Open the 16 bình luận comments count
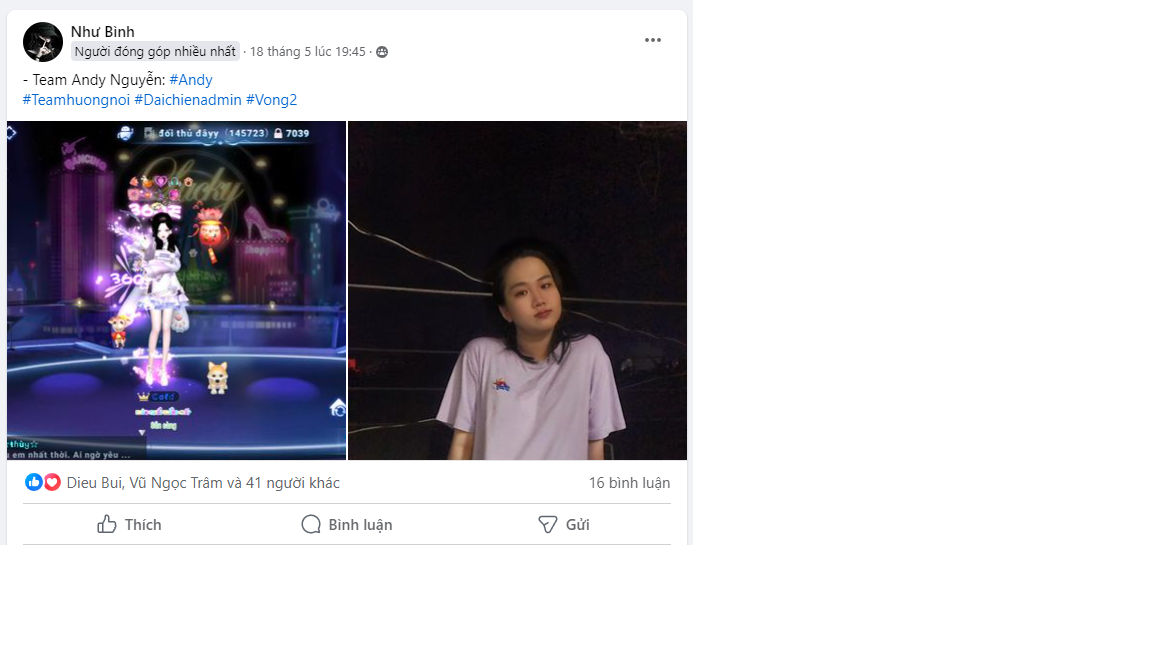1152x648 pixels. click(x=629, y=483)
